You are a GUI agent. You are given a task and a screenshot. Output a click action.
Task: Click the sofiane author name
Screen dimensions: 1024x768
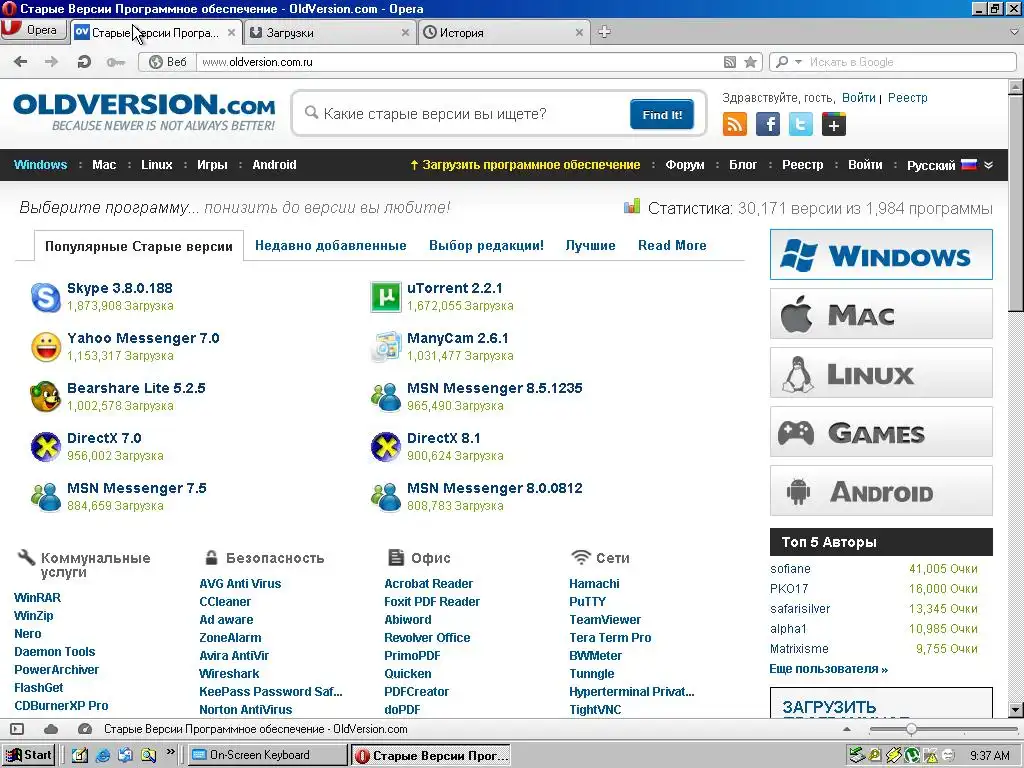[x=790, y=569]
